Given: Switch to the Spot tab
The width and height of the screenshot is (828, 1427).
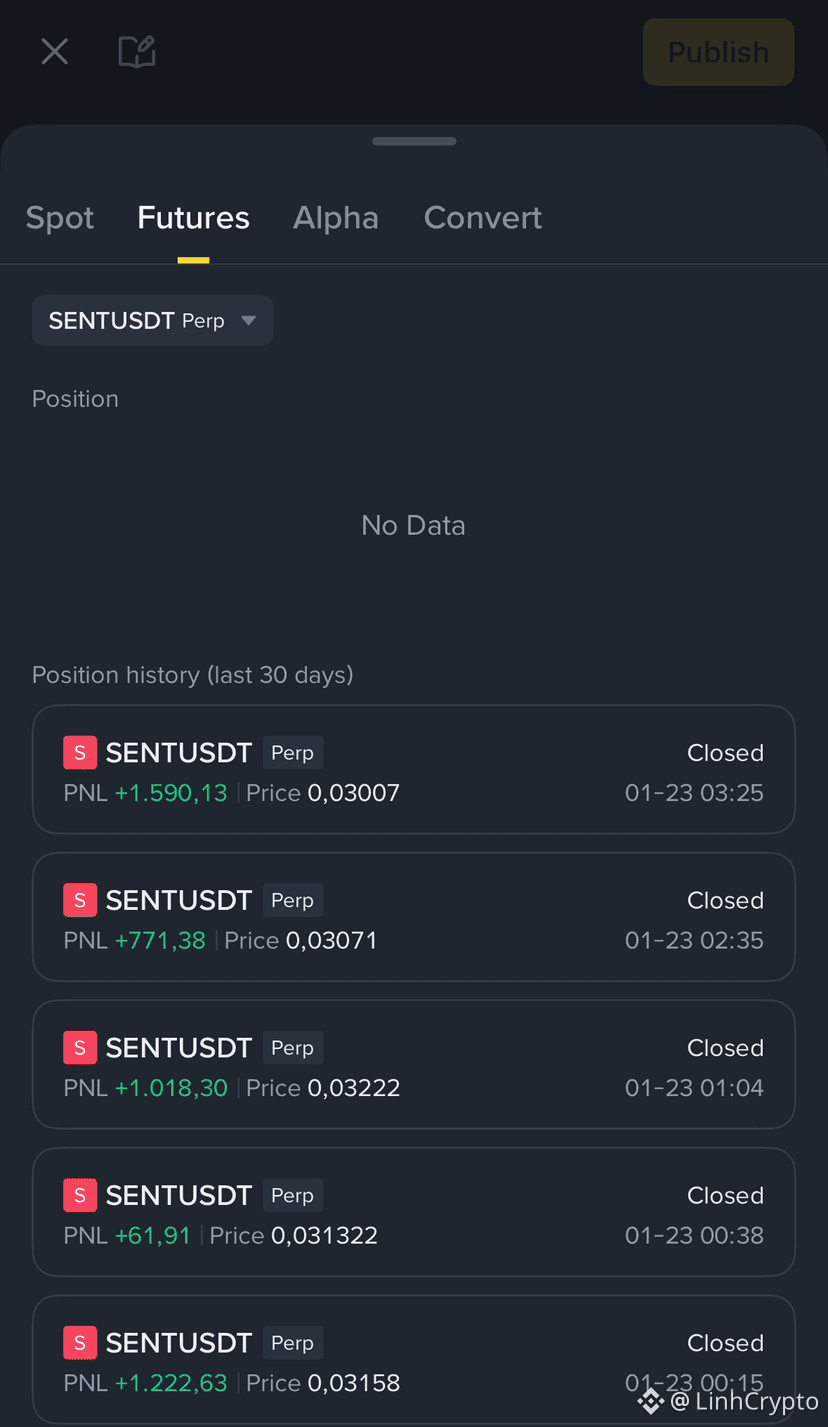Looking at the screenshot, I should pos(60,218).
